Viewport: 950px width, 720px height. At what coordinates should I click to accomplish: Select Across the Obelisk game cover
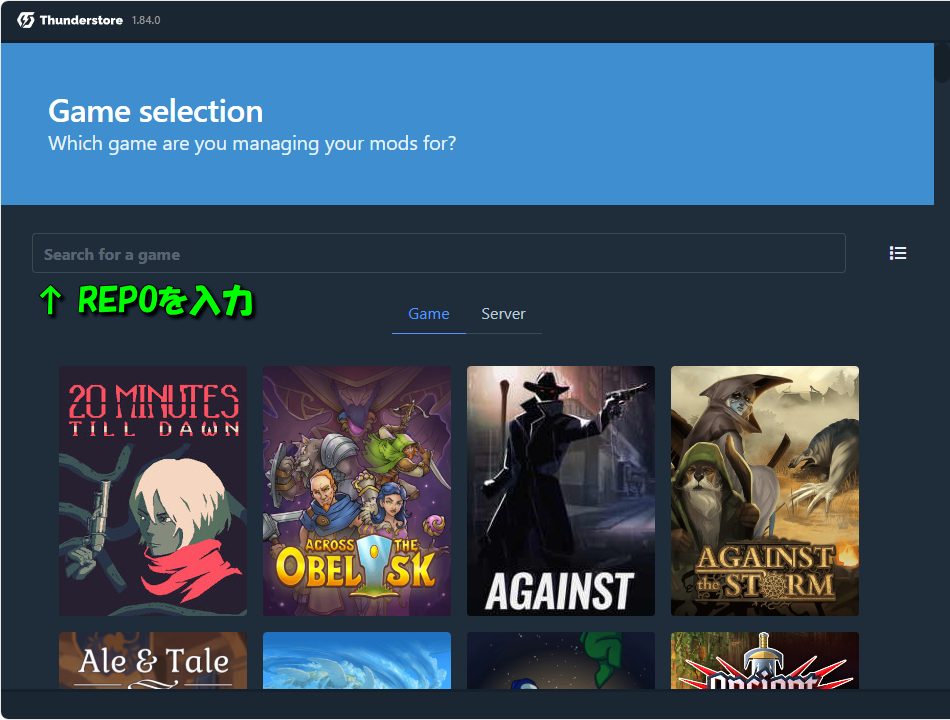click(x=357, y=491)
